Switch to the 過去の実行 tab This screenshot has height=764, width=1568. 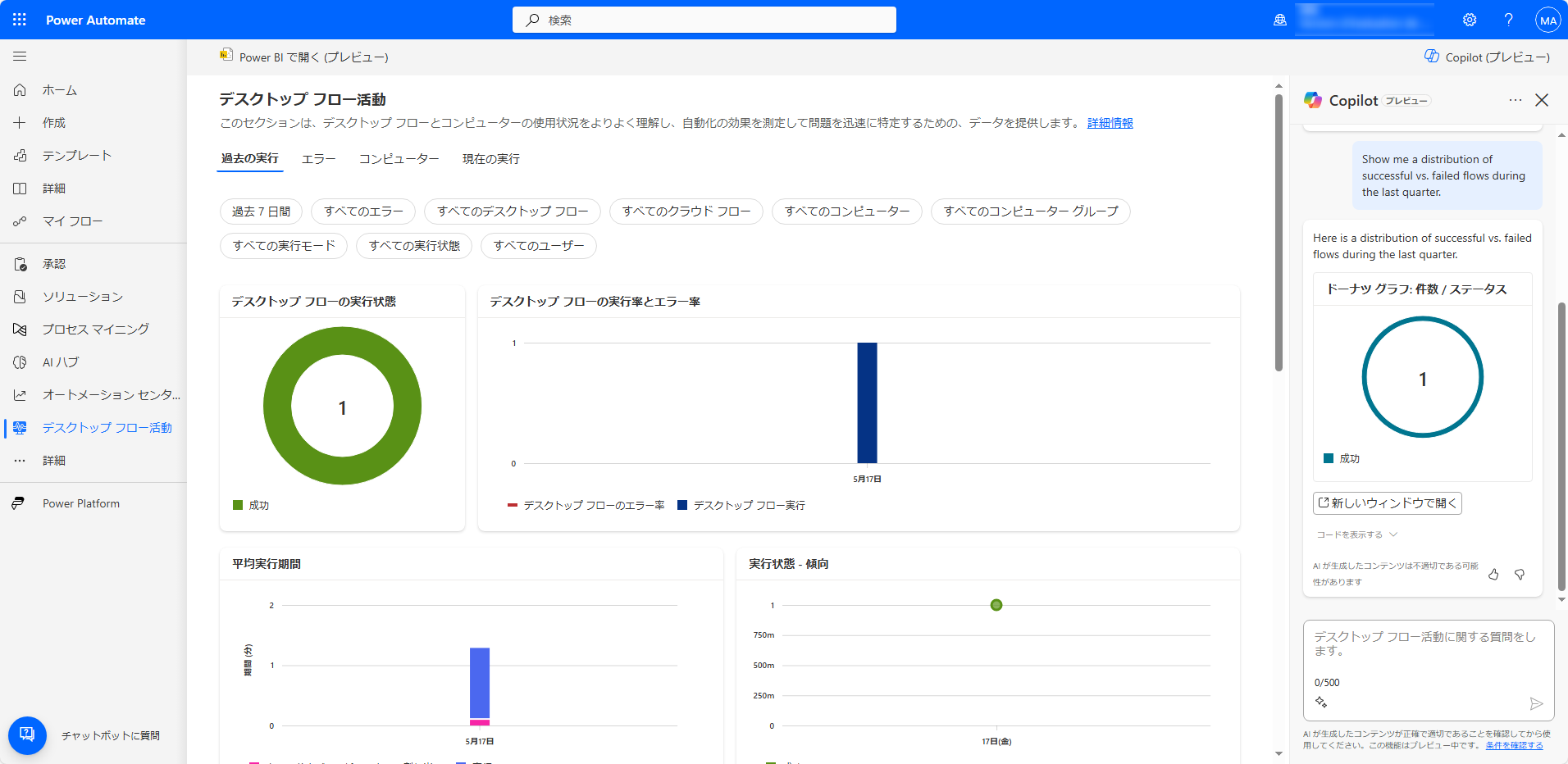coord(250,158)
